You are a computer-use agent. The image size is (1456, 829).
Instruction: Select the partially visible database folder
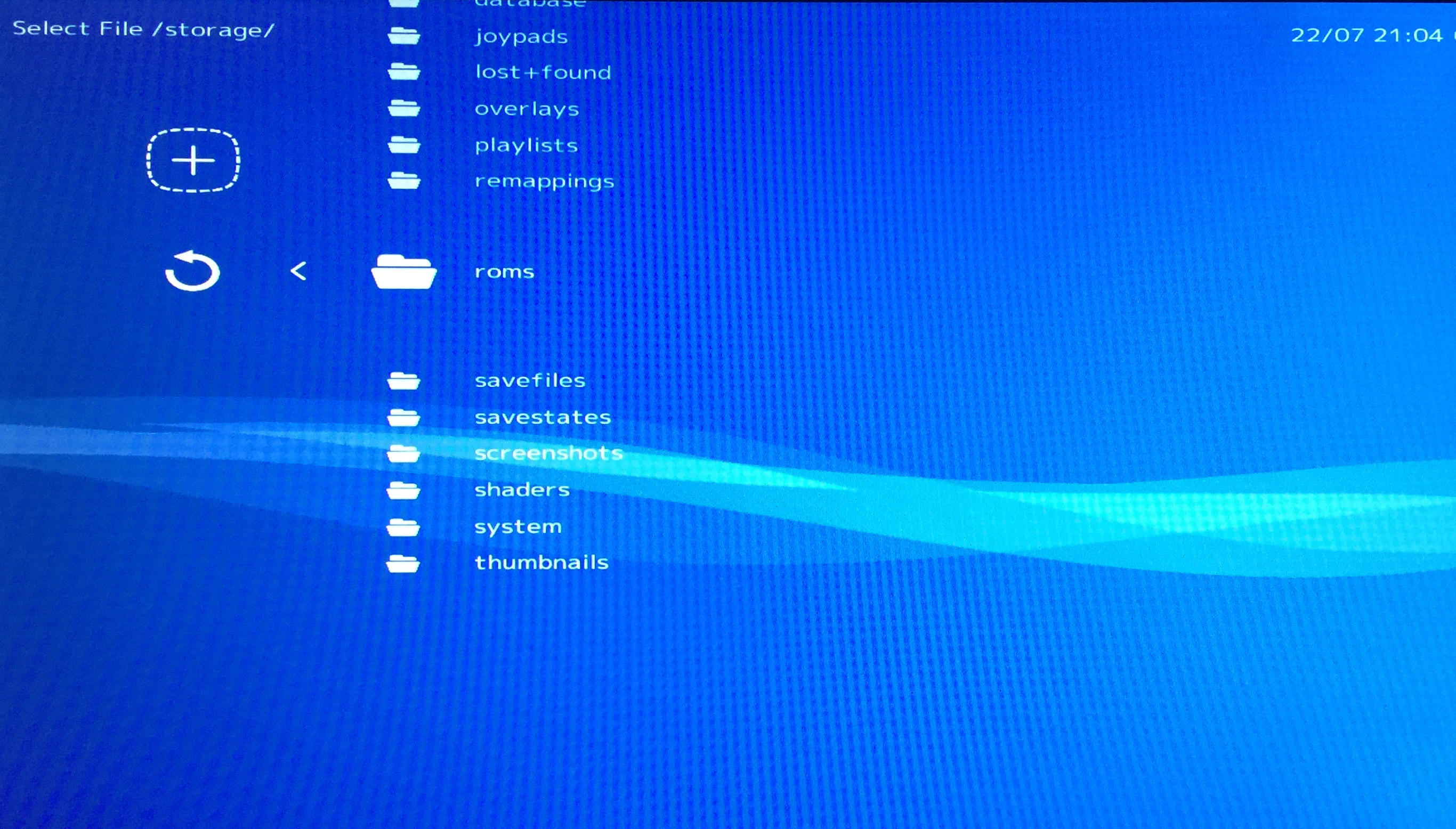(x=530, y=3)
